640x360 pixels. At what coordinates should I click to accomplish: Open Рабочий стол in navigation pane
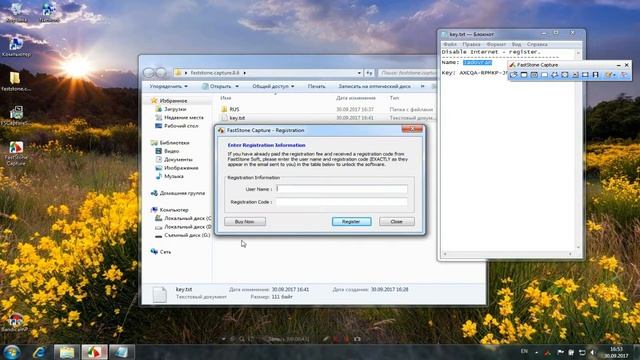click(181, 126)
